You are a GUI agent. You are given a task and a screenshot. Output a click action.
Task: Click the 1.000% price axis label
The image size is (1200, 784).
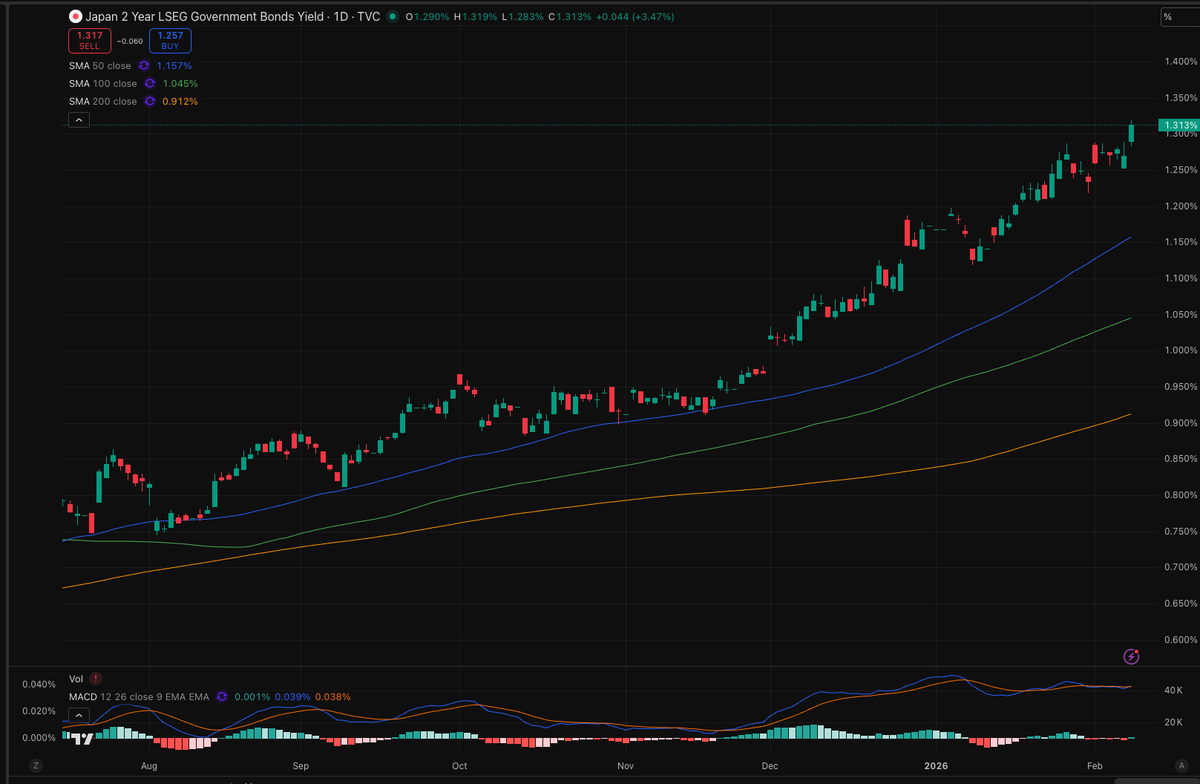point(1181,350)
